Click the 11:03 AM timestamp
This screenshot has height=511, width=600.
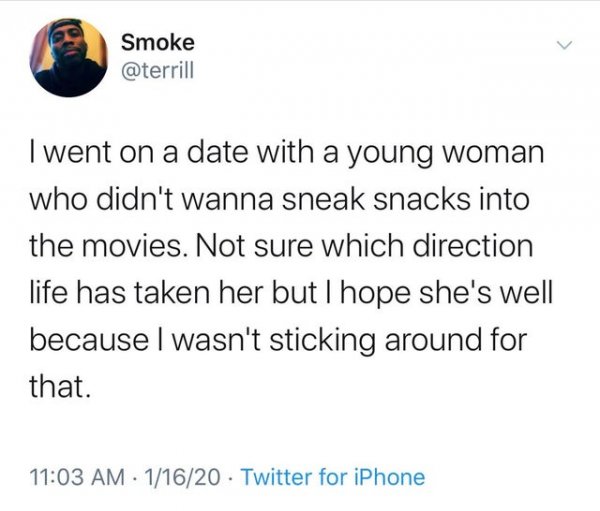pos(76,477)
